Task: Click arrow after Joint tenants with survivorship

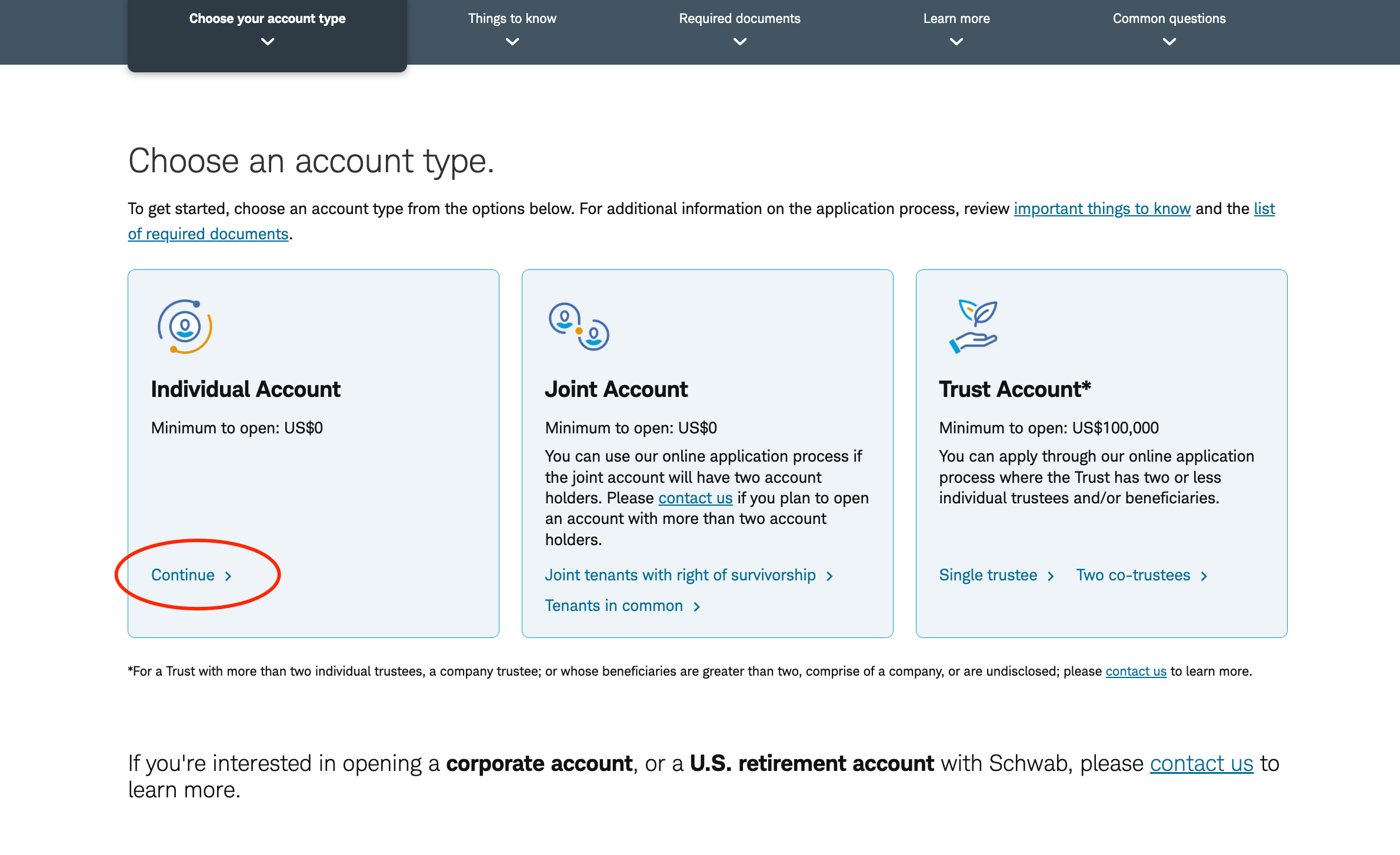Action: coord(830,576)
